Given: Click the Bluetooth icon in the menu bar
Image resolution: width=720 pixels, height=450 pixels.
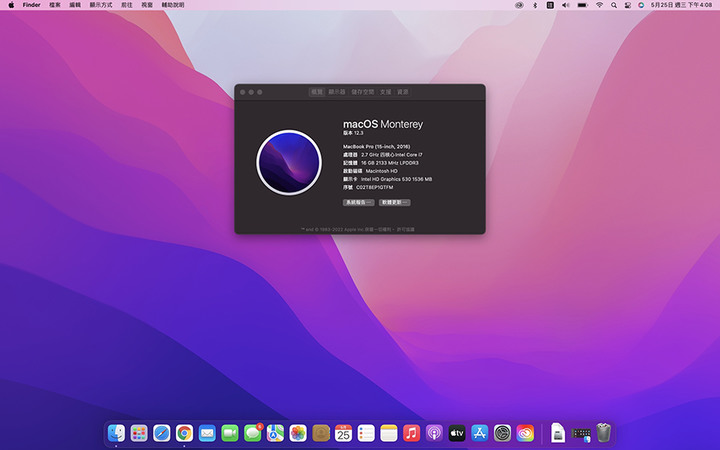Looking at the screenshot, I should pyautogui.click(x=535, y=5).
